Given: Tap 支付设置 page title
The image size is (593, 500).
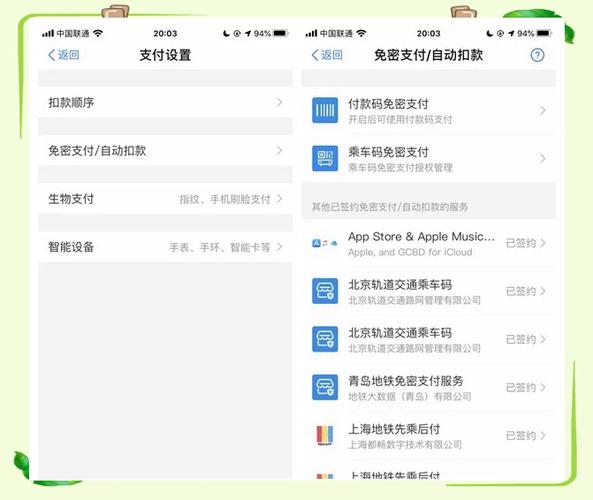Looking at the screenshot, I should (x=165, y=55).
